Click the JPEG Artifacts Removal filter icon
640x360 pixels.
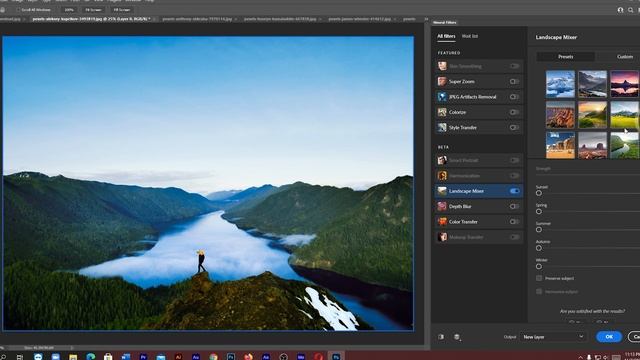(x=442, y=97)
